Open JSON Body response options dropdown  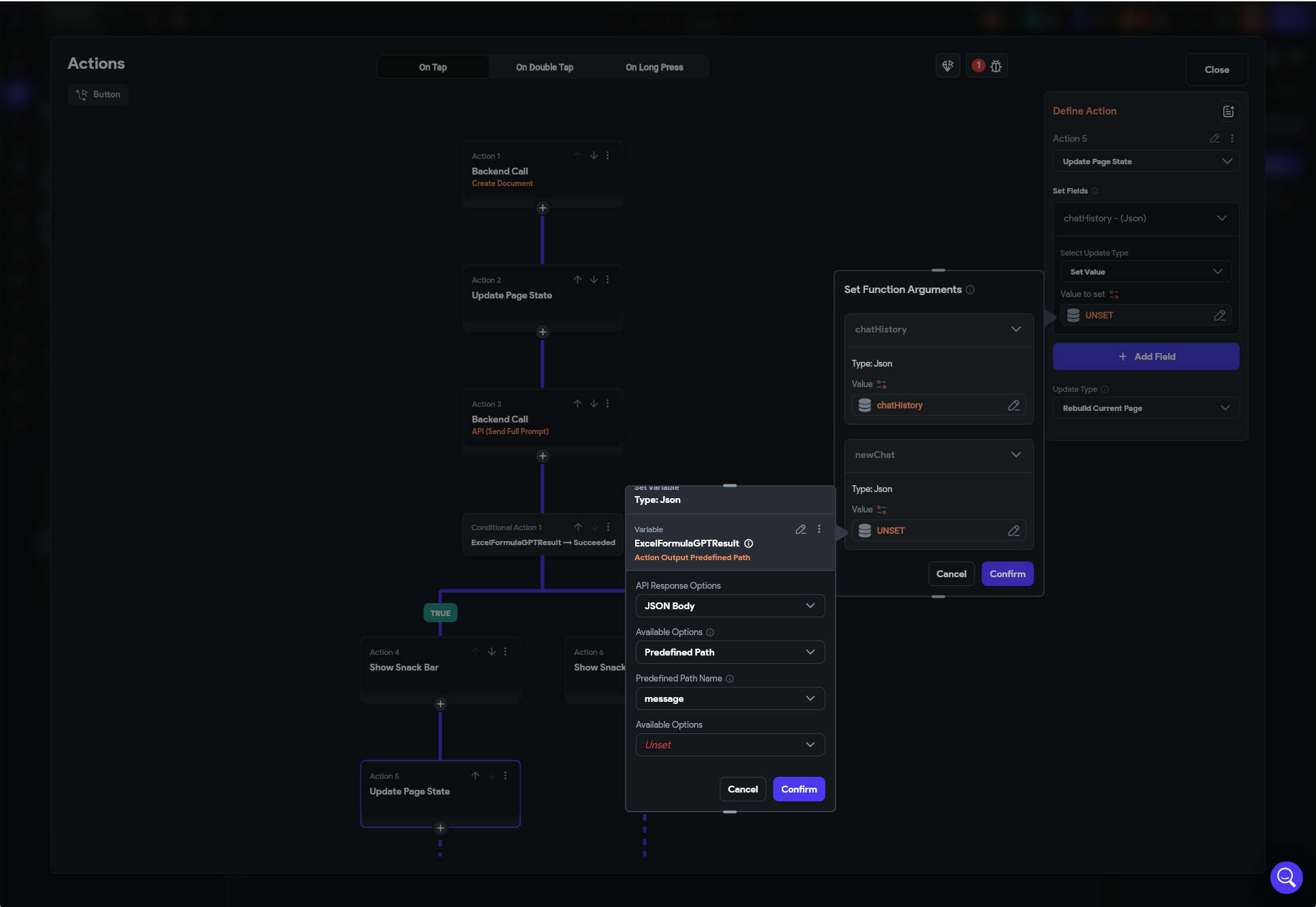click(730, 606)
